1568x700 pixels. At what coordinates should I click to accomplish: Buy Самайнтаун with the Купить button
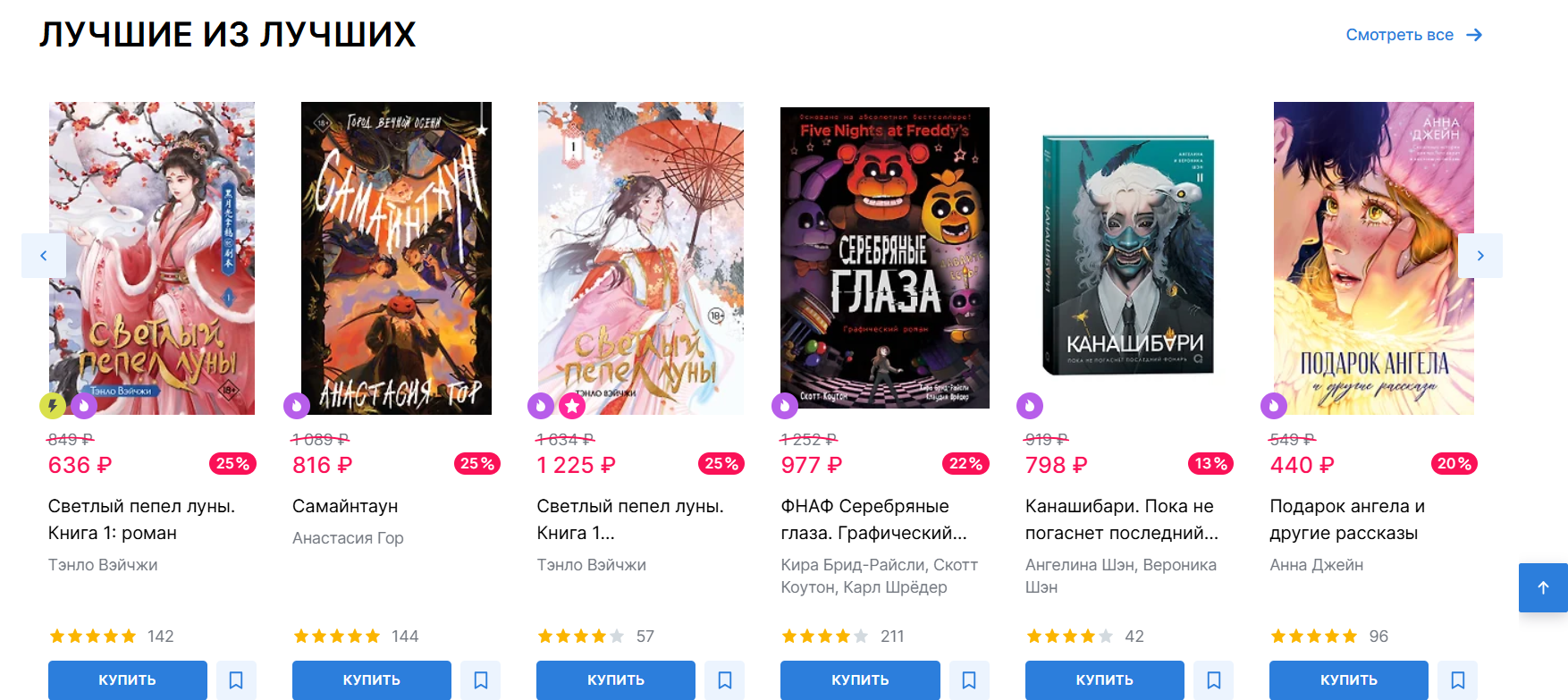(x=372, y=680)
